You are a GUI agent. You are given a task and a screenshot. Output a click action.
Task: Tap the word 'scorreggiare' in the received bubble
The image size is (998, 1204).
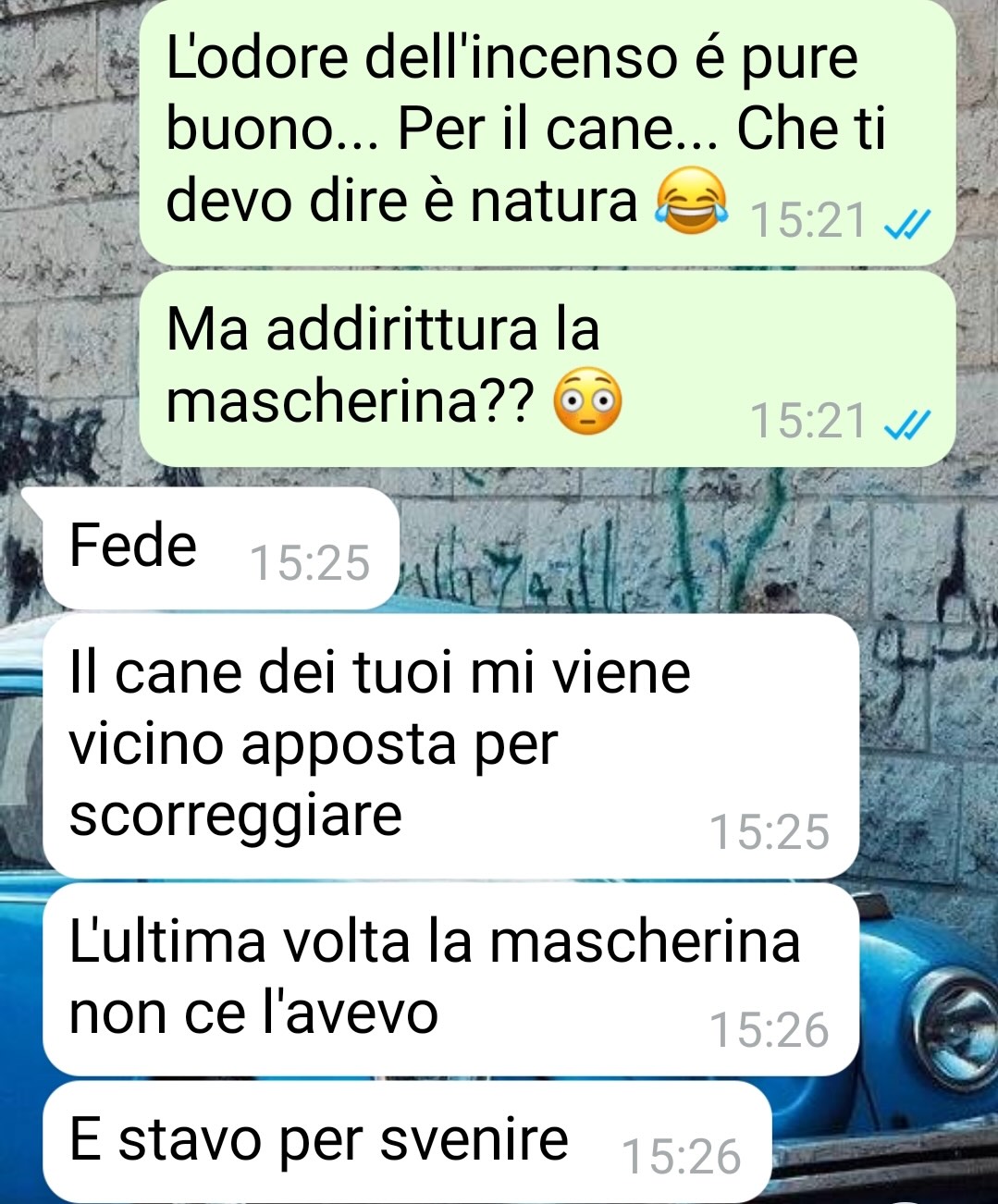(x=236, y=817)
